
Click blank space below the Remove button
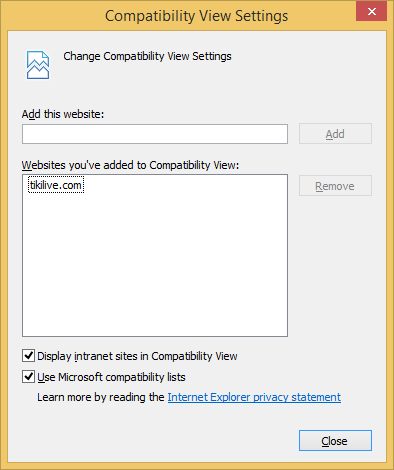[x=335, y=267]
